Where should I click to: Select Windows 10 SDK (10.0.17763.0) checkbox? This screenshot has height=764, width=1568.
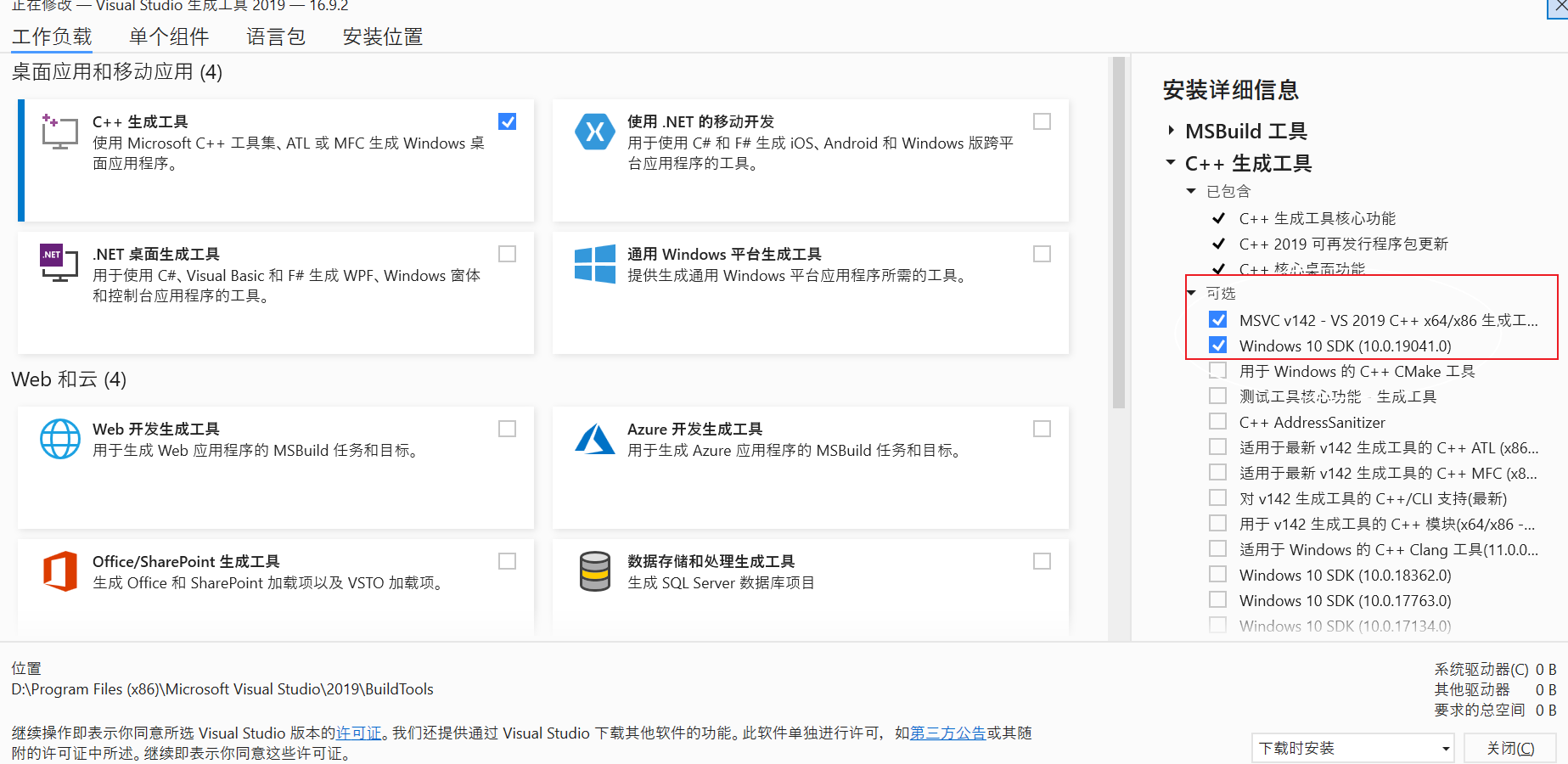click(1218, 600)
